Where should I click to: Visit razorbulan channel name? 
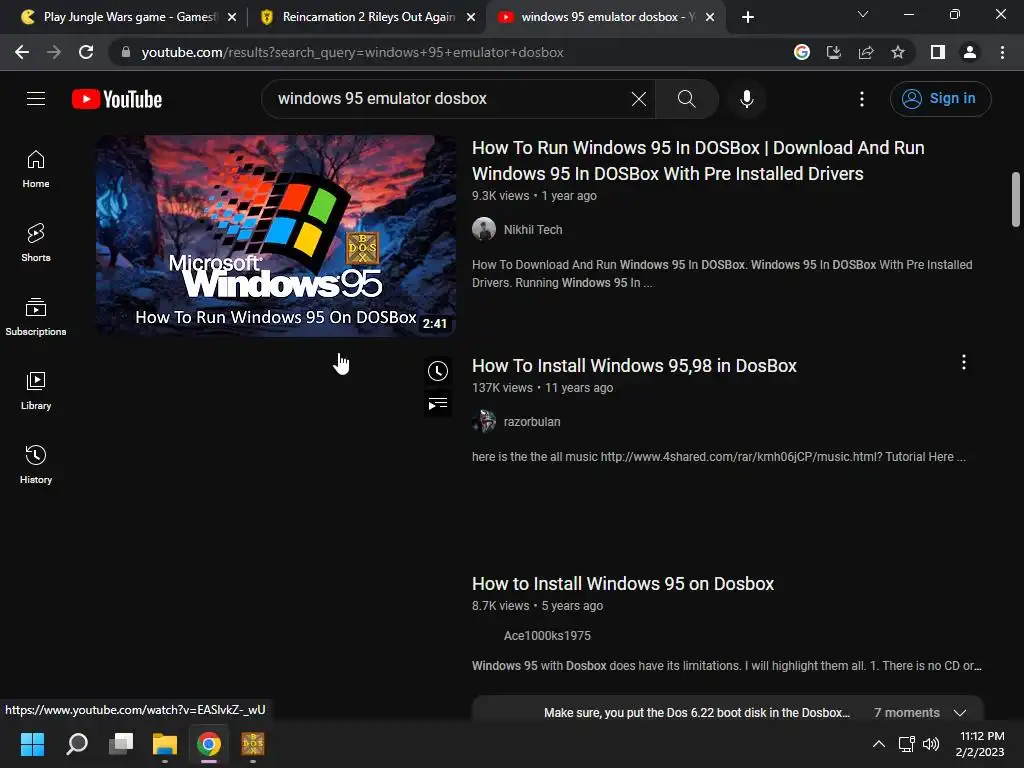tap(532, 422)
